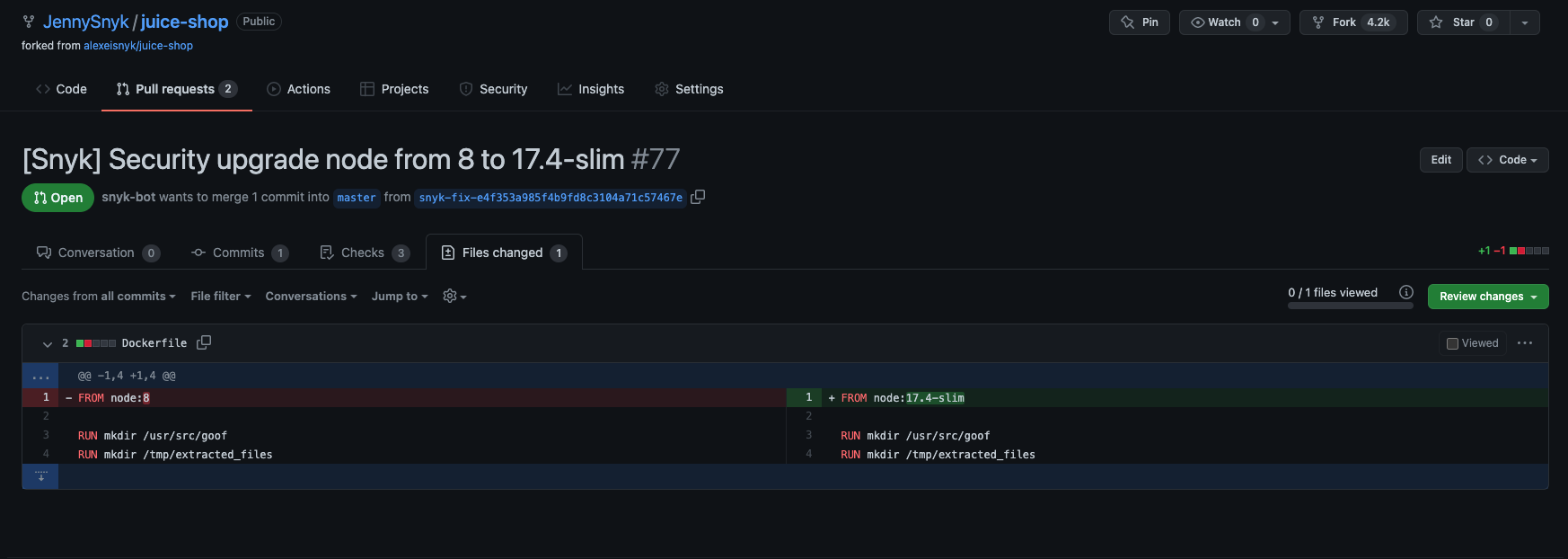Viewport: 1568px width, 559px height.
Task: Expand hidden lines above the diff hunk
Action: click(40, 376)
